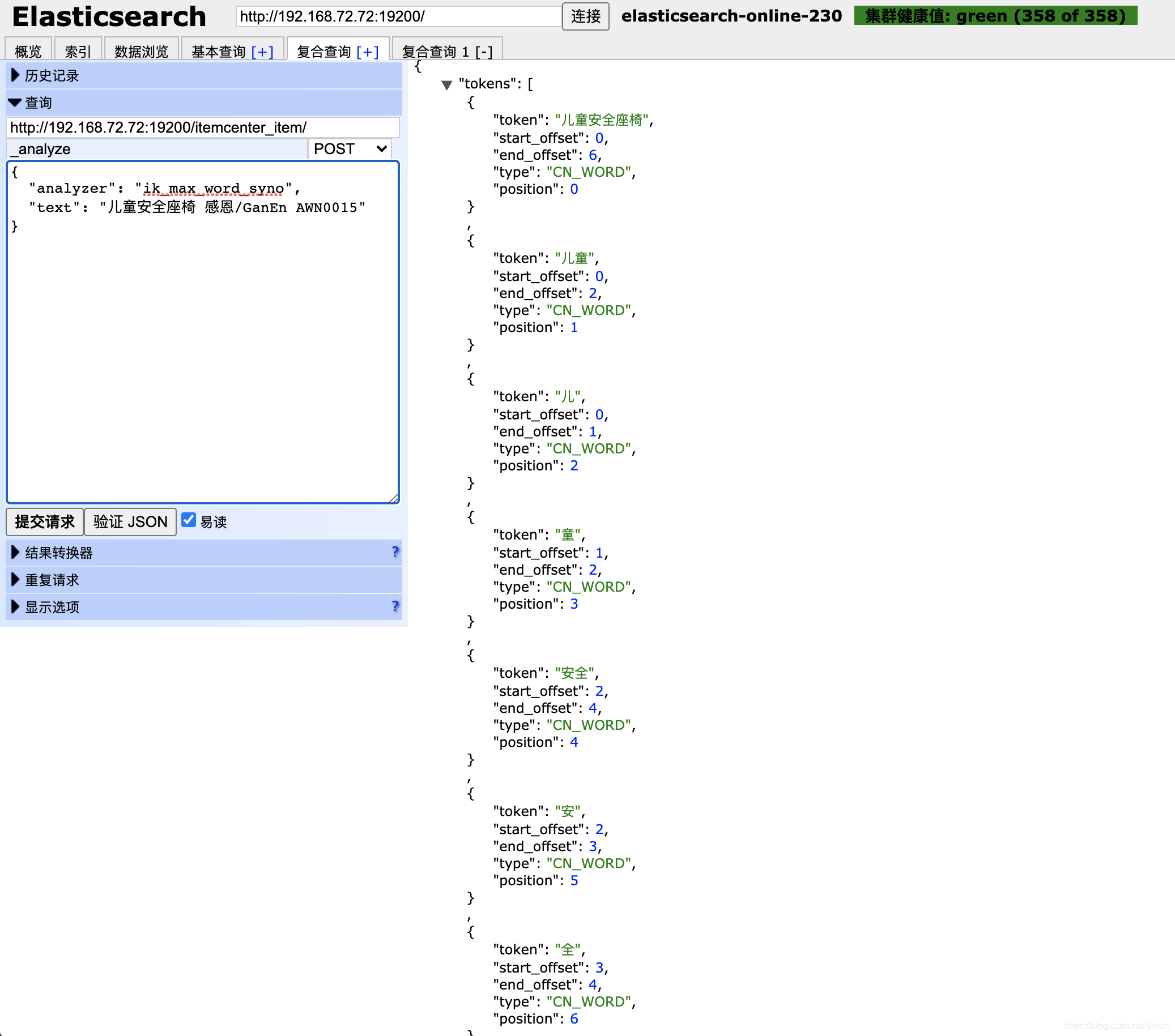Screen dimensions: 1175x1036
Task: Add new 复合查询 tab with [+]
Action: click(367, 52)
